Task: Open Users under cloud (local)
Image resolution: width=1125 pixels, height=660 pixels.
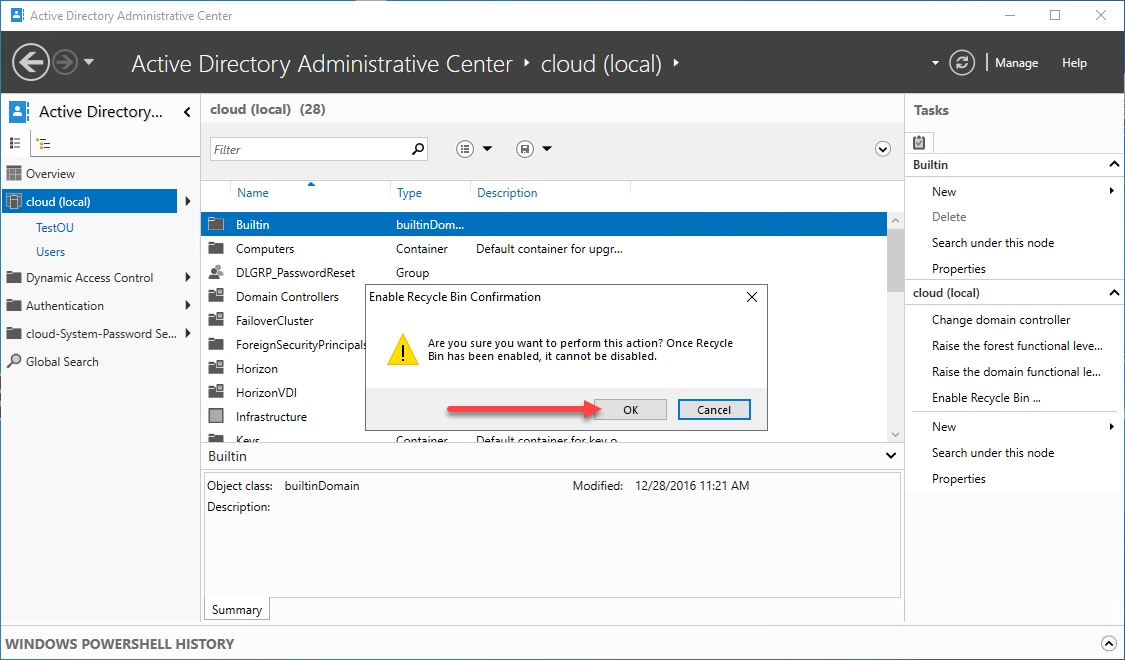Action: (50, 252)
